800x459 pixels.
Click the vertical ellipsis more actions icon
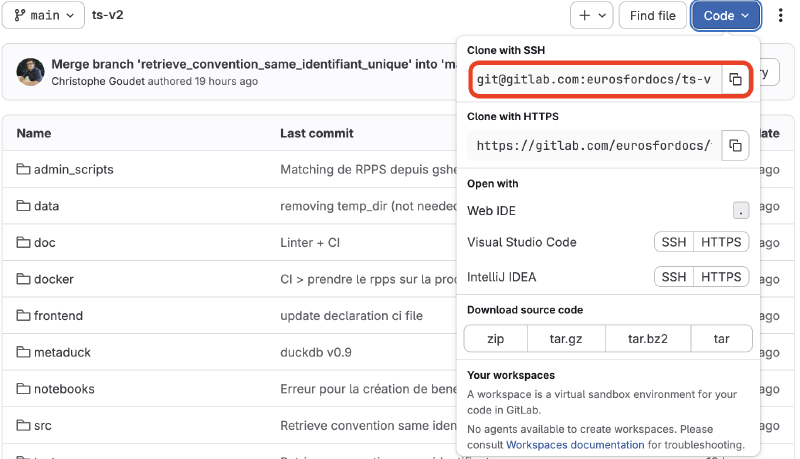781,15
